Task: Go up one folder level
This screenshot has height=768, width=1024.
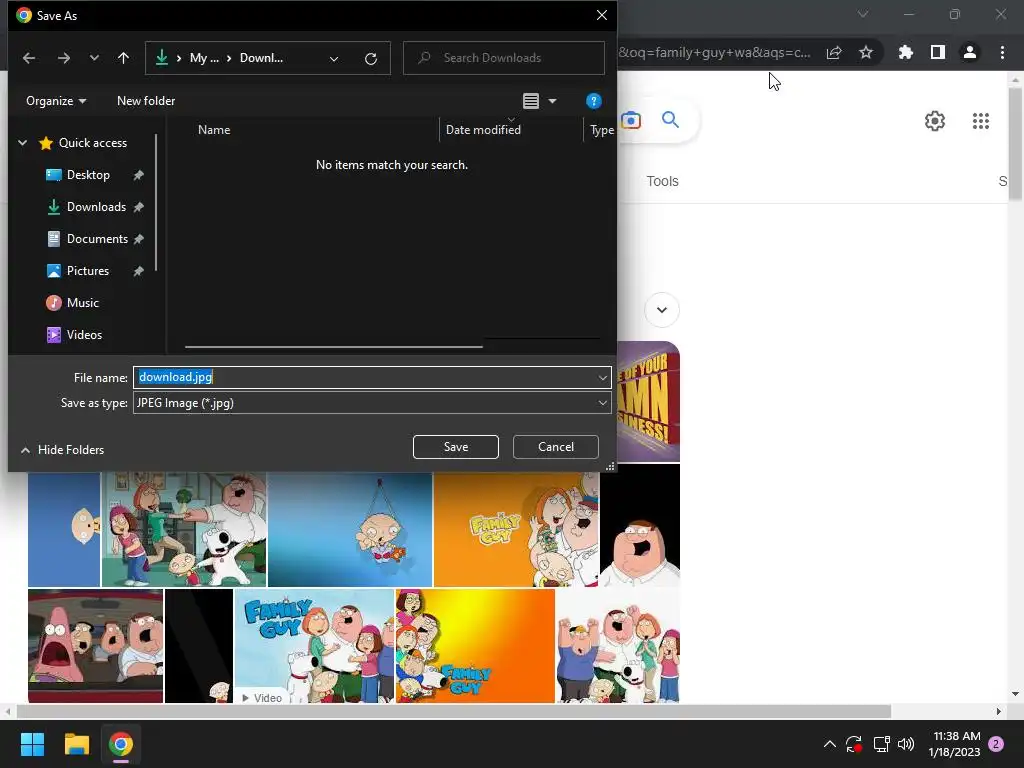Action: pos(123,58)
